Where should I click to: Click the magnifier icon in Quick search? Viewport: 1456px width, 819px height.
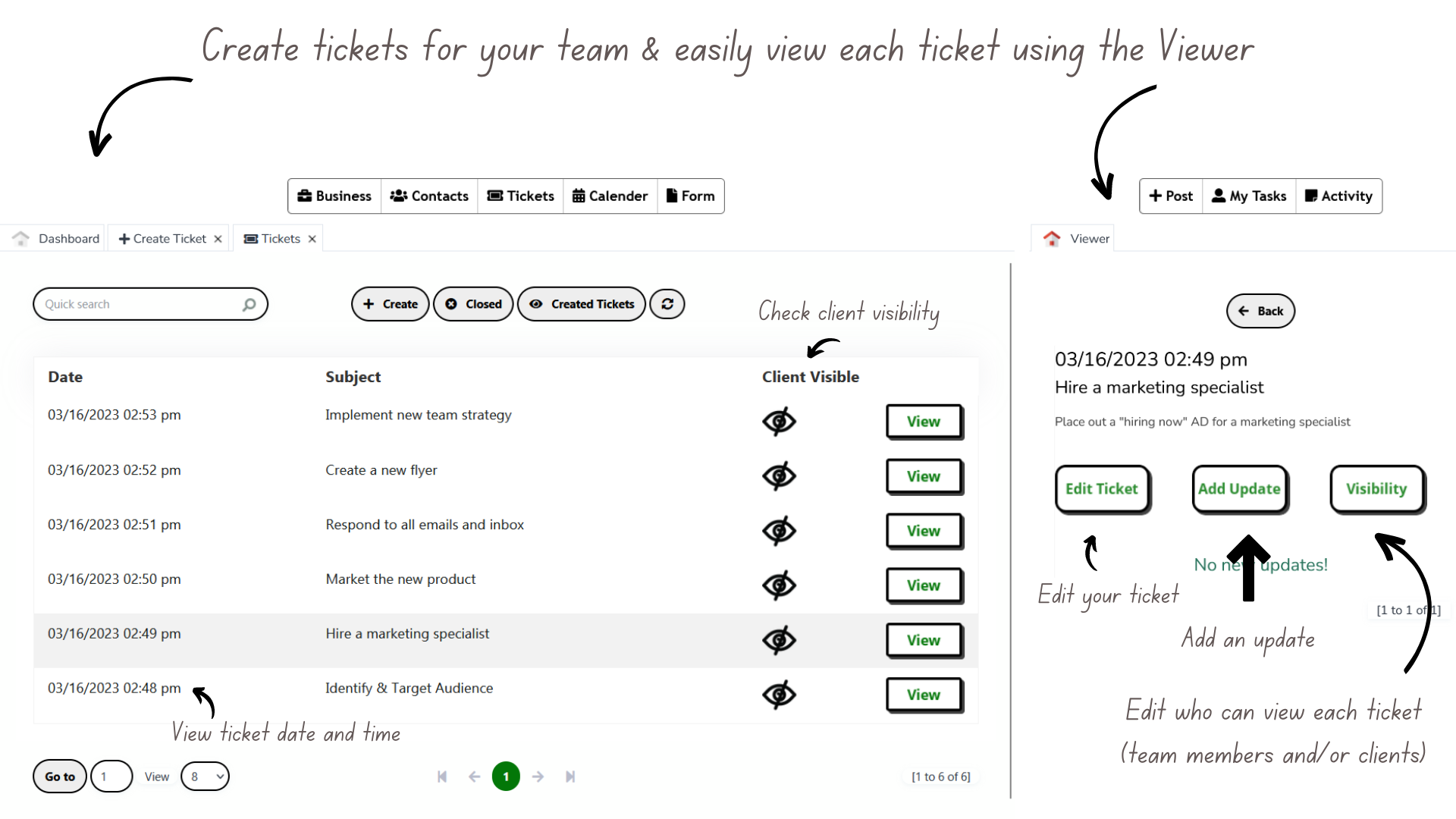[249, 304]
